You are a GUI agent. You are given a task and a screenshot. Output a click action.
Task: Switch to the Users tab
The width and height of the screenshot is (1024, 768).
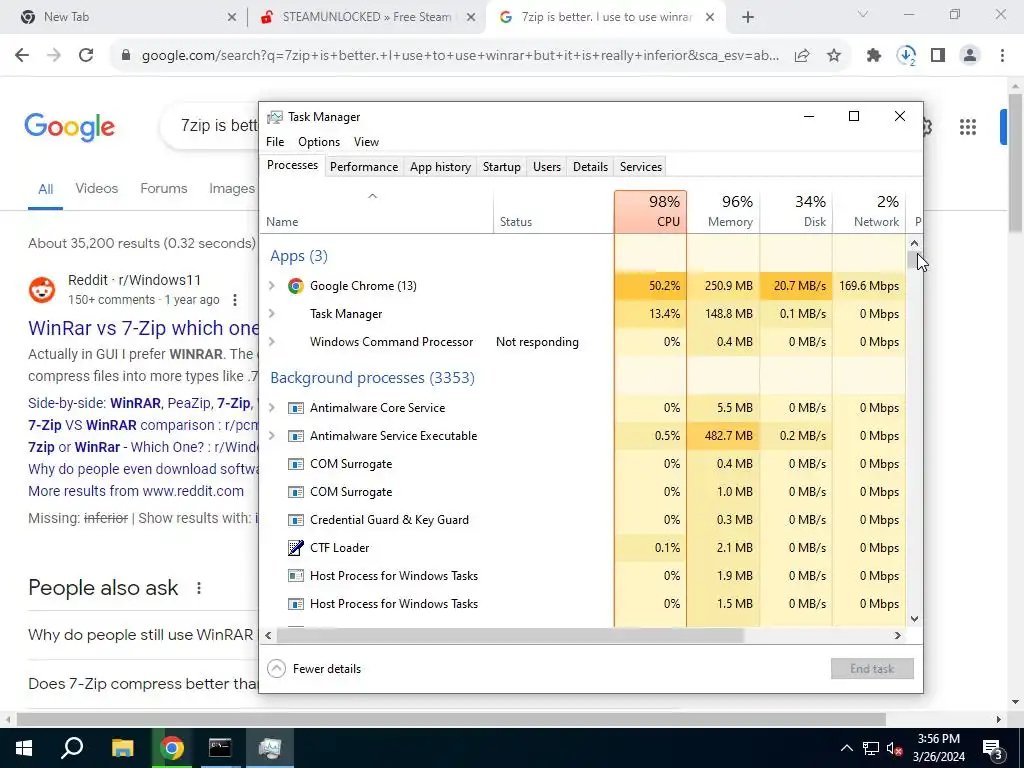click(x=547, y=167)
